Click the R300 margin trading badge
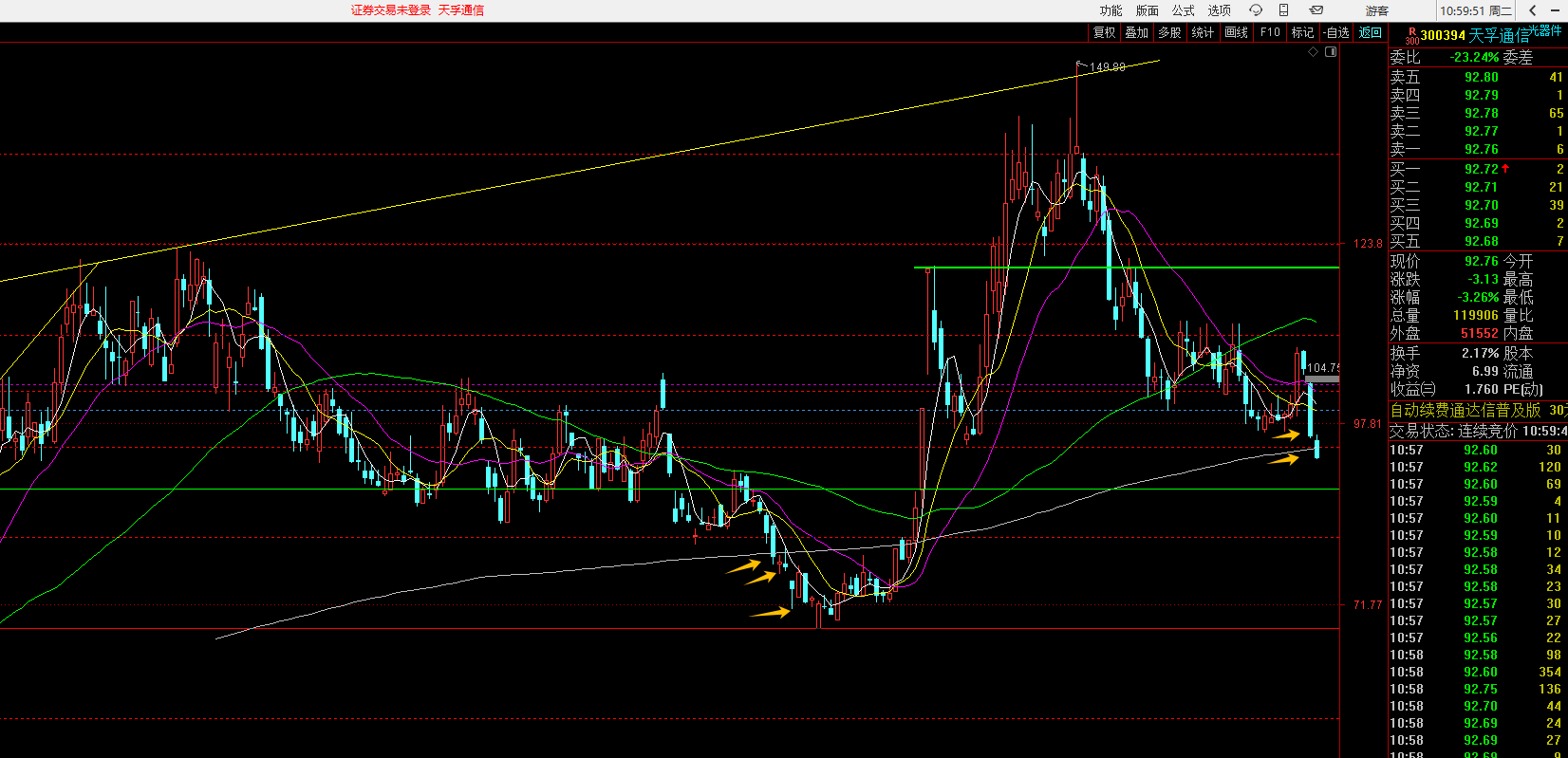The height and width of the screenshot is (758, 1568). point(1412,36)
